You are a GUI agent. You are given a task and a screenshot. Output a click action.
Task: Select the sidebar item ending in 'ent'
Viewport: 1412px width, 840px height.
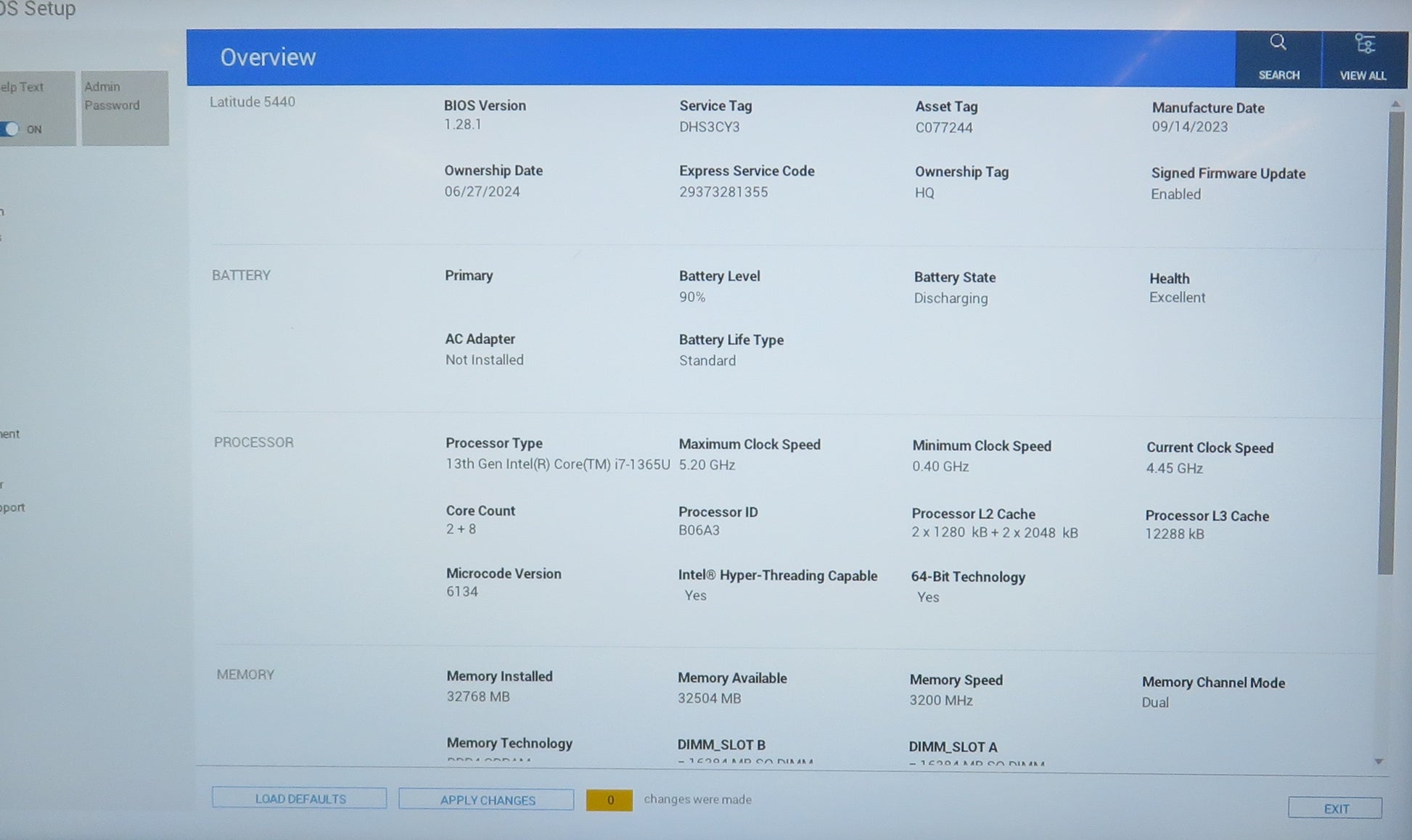(x=9, y=434)
